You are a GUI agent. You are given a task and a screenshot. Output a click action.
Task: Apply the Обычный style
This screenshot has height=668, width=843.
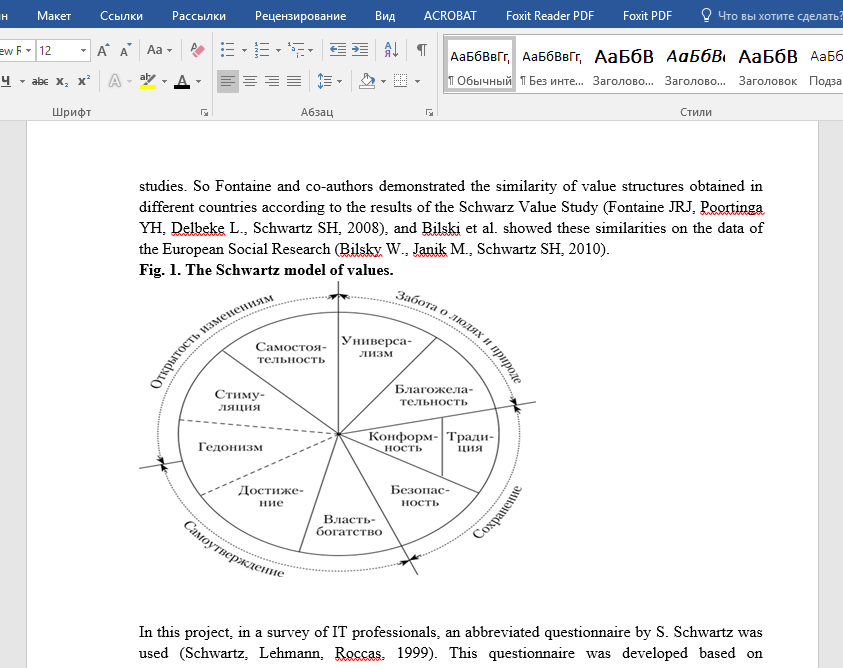(480, 65)
